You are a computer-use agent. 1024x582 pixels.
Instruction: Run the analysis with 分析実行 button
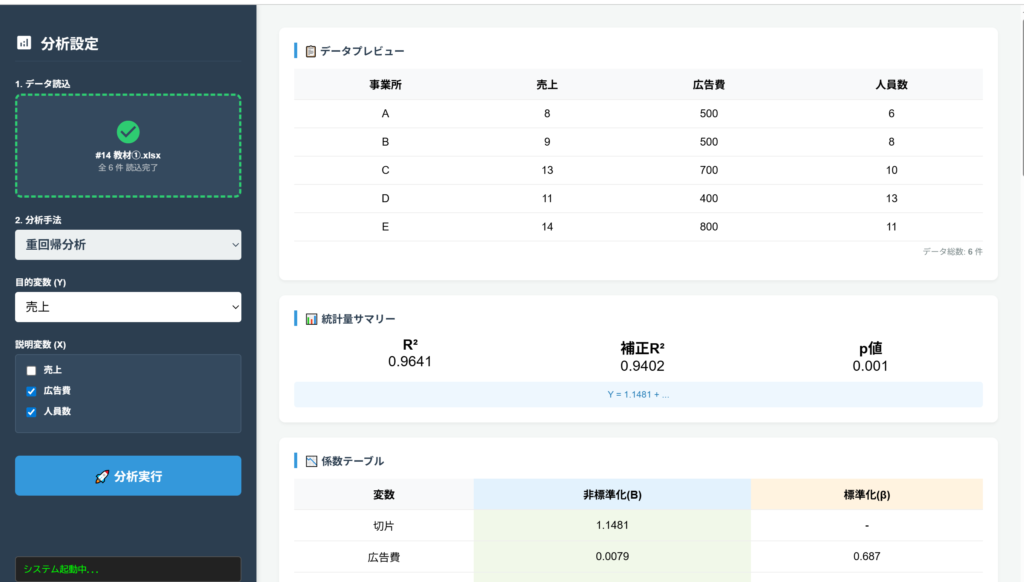pos(128,476)
